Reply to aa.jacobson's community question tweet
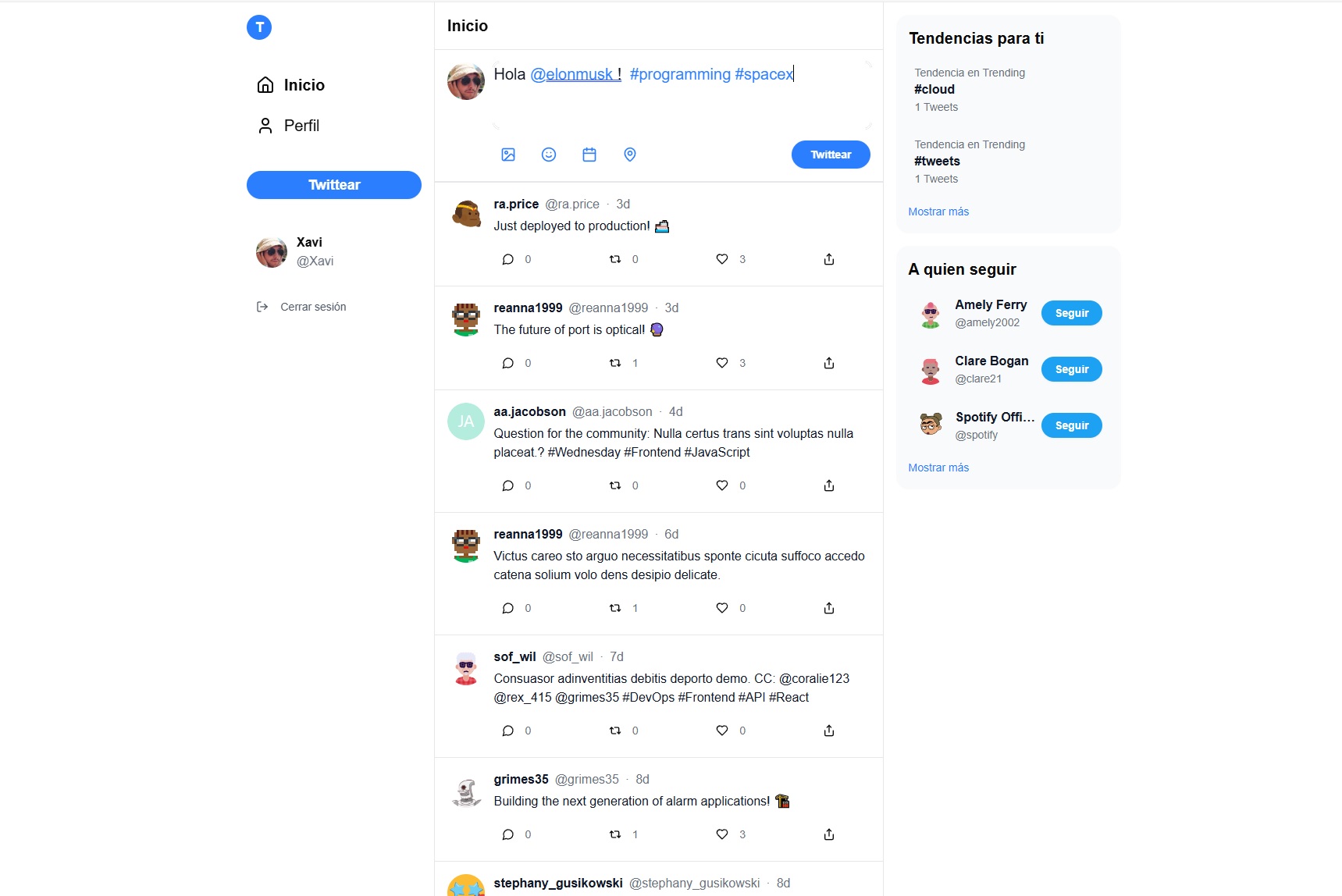 click(x=508, y=485)
